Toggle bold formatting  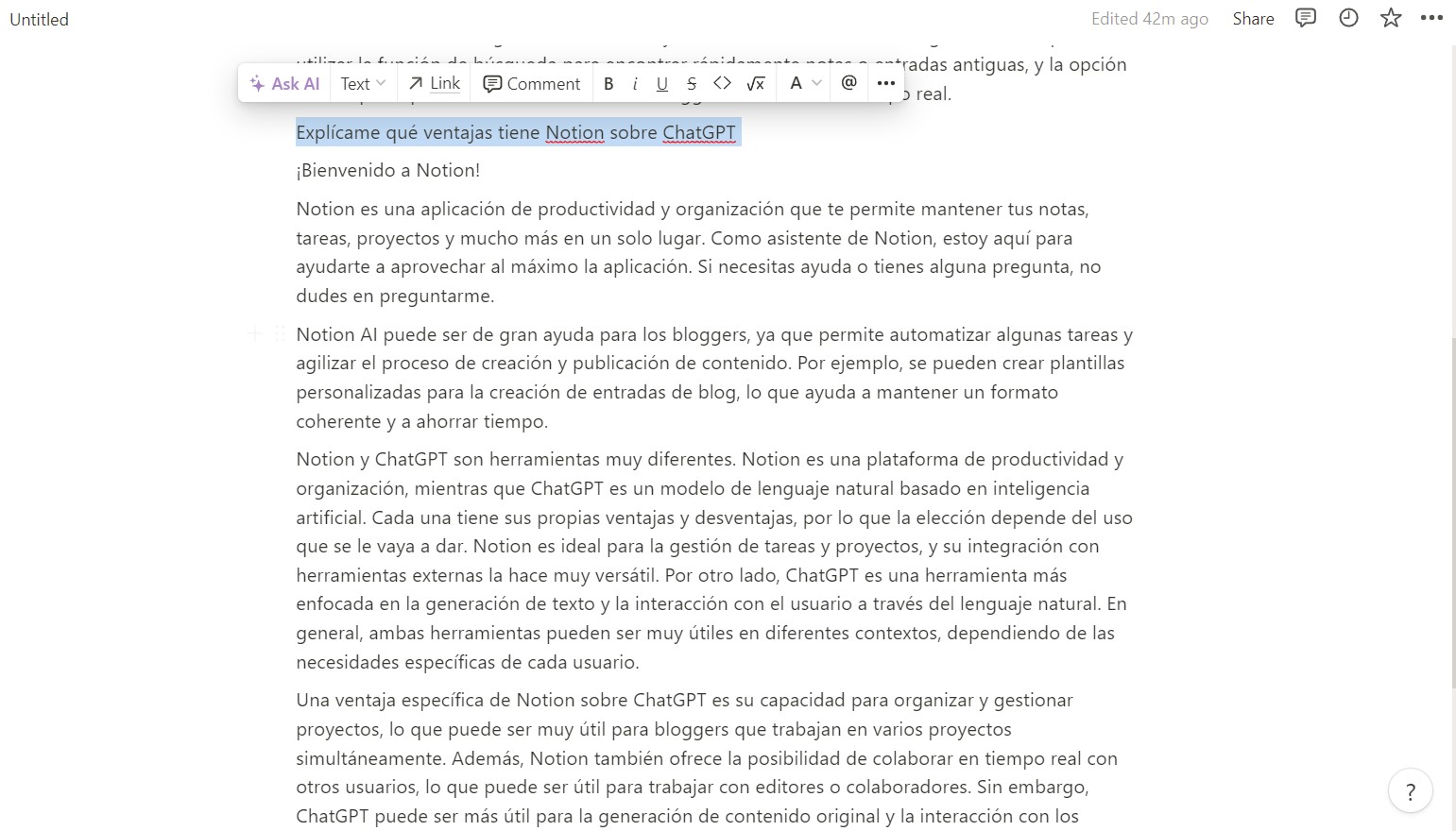point(608,83)
